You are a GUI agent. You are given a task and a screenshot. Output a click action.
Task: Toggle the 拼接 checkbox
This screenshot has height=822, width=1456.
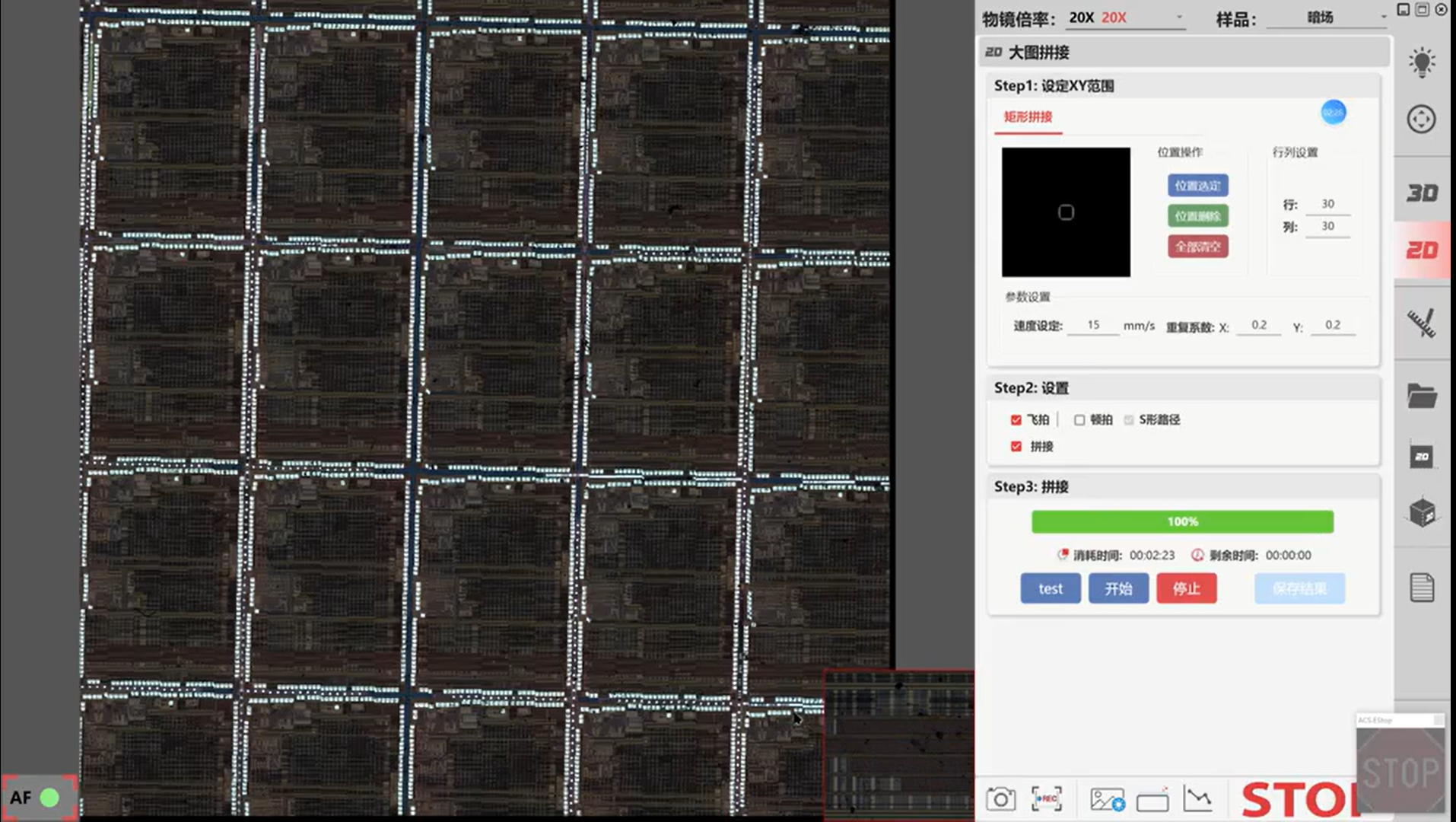pos(1016,447)
